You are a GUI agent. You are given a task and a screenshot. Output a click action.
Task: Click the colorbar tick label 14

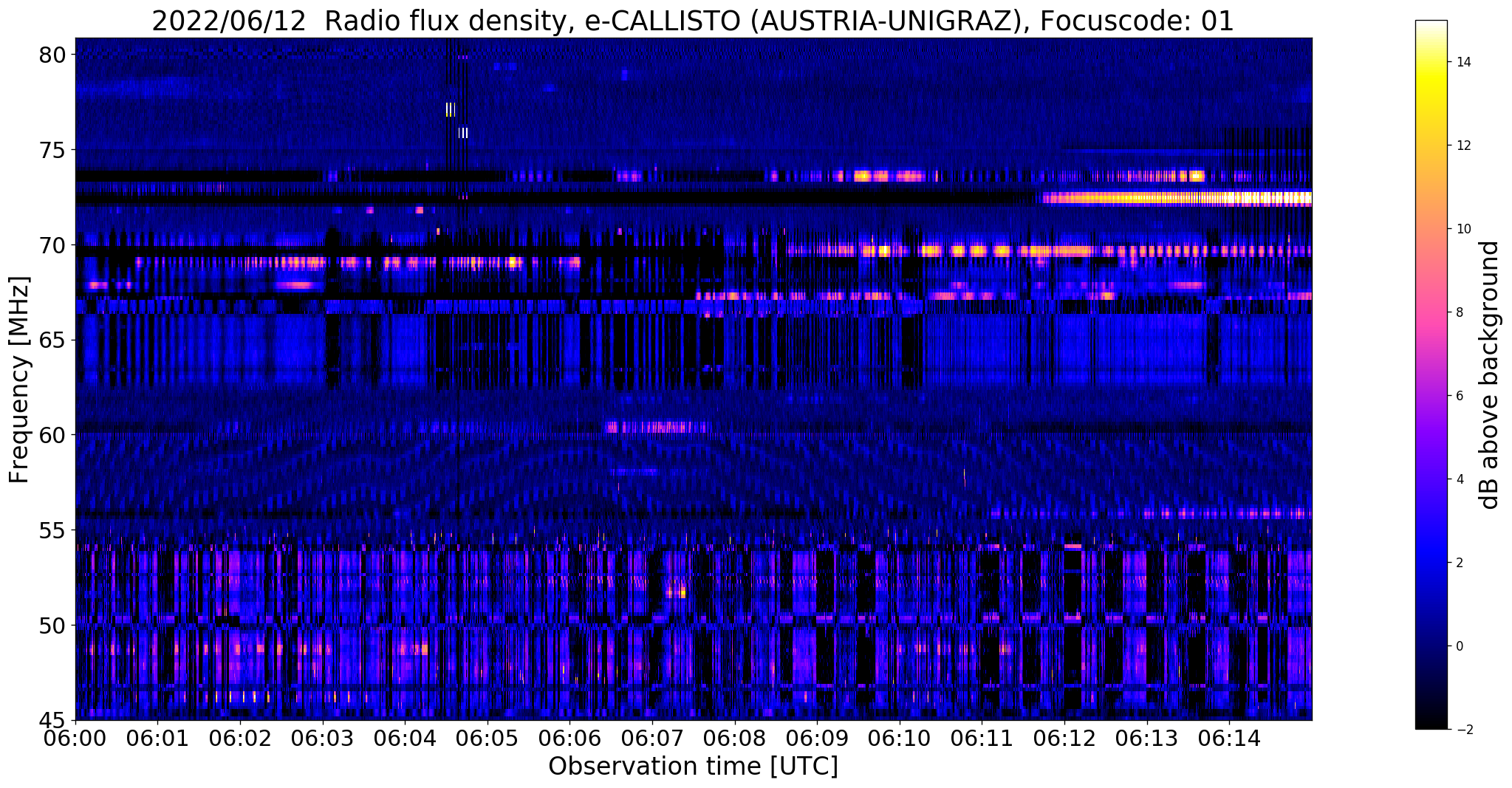(x=1463, y=62)
